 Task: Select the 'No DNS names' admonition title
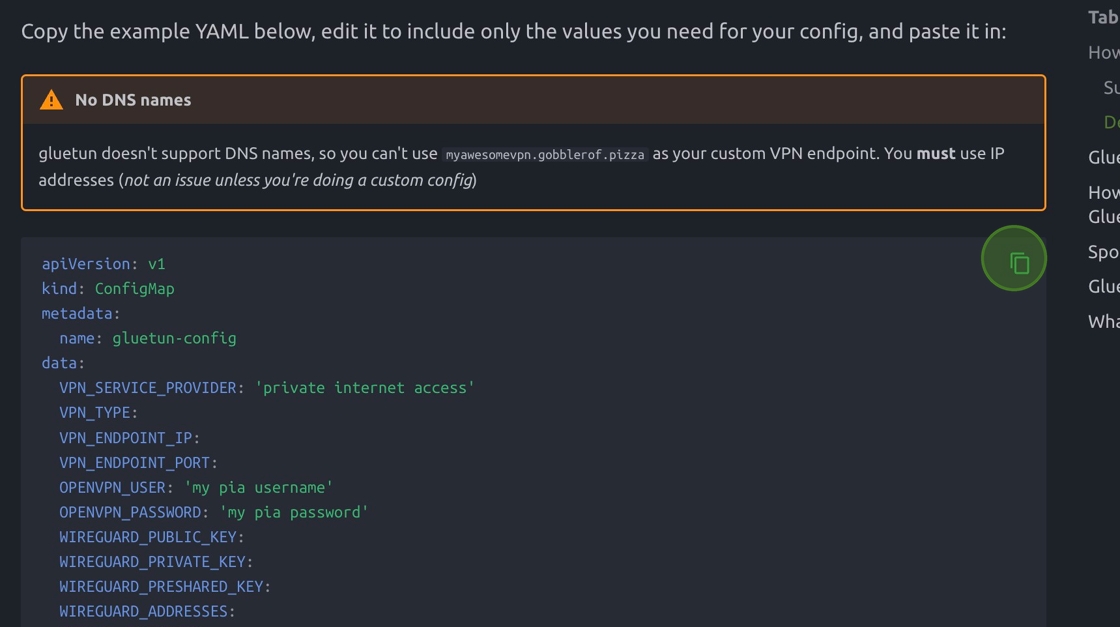pyautogui.click(x=133, y=100)
